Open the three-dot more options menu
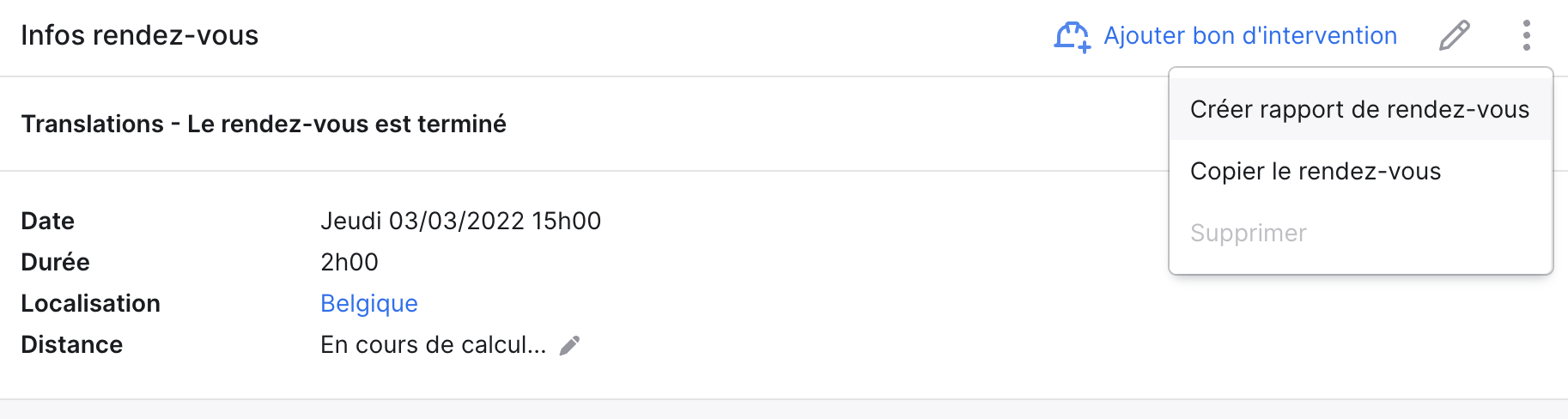The width and height of the screenshot is (1568, 419). click(x=1526, y=35)
